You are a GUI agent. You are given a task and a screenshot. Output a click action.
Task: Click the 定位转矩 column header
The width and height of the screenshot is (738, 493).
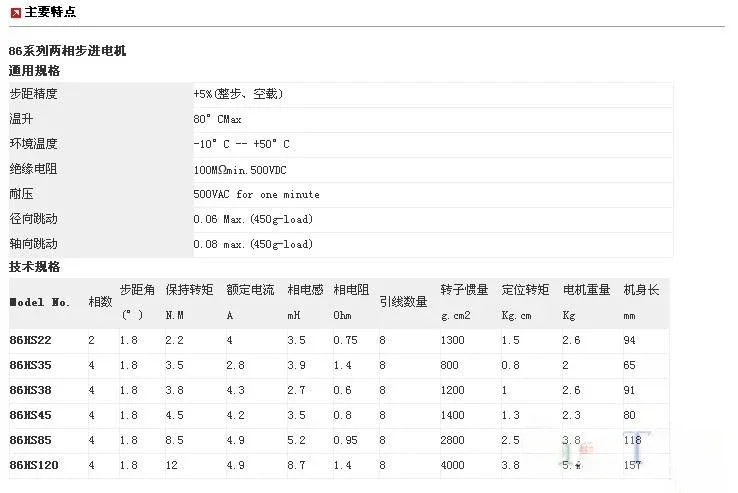point(525,290)
